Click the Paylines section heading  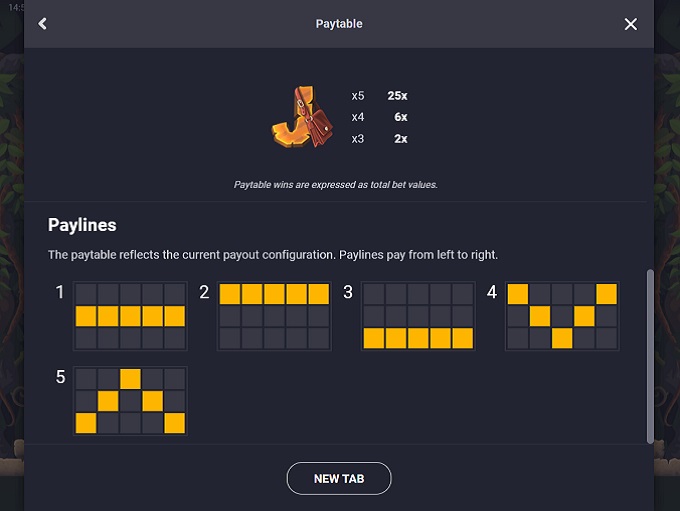pyautogui.click(x=82, y=225)
